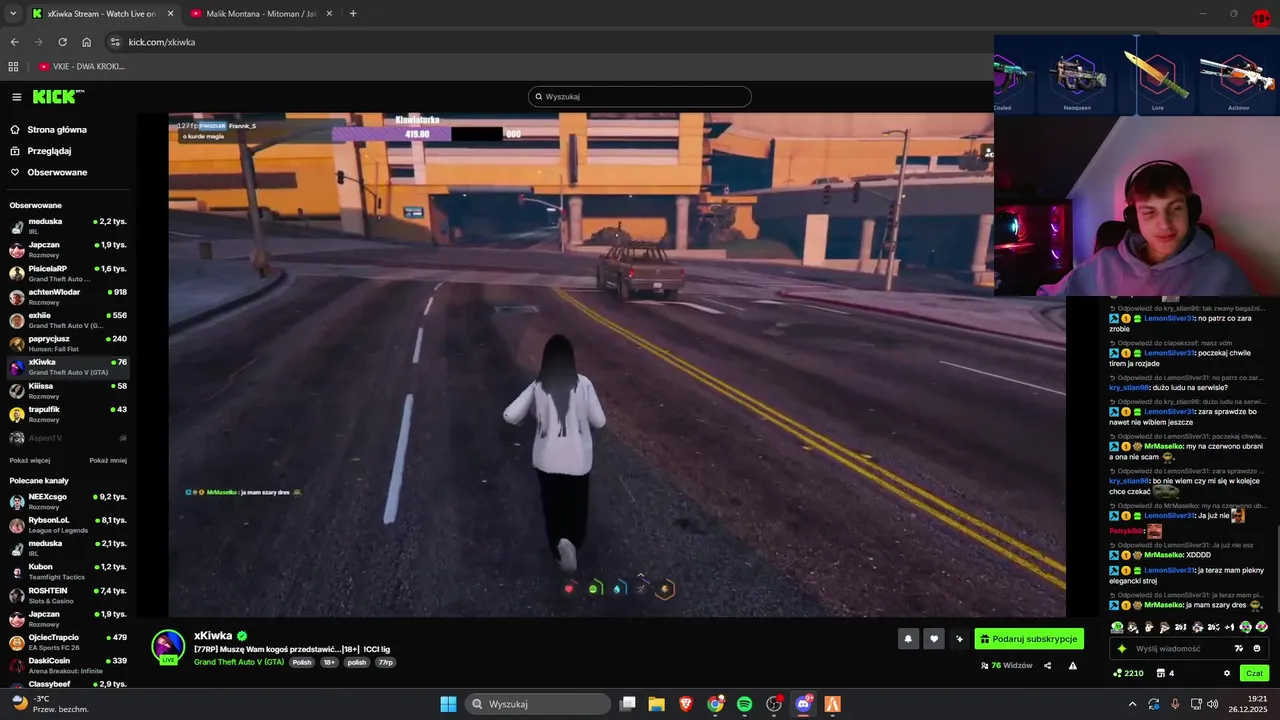Viewport: 1280px width, 720px height.
Task: Open recommended channel ROSHTEIN
Action: click(68, 595)
